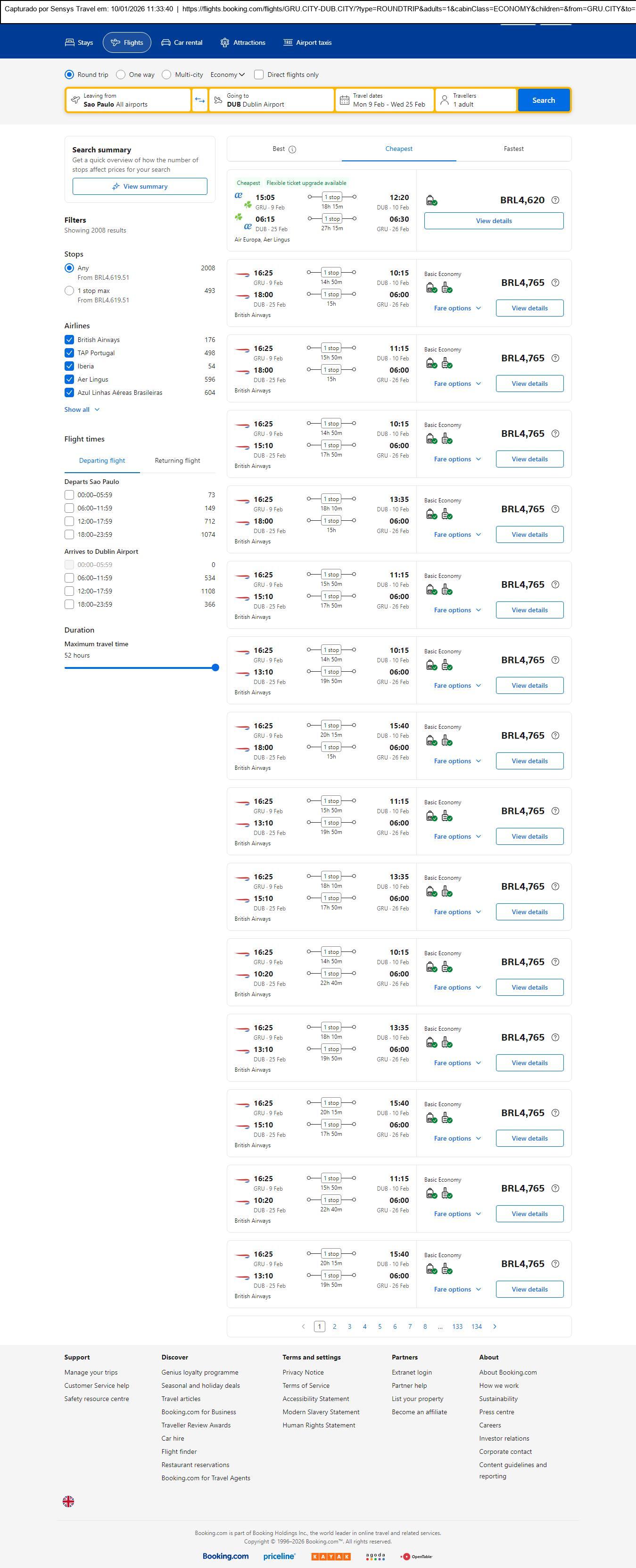636x1568 pixels.
Task: Click the calendar icon in Travel dates field
Action: pyautogui.click(x=345, y=100)
